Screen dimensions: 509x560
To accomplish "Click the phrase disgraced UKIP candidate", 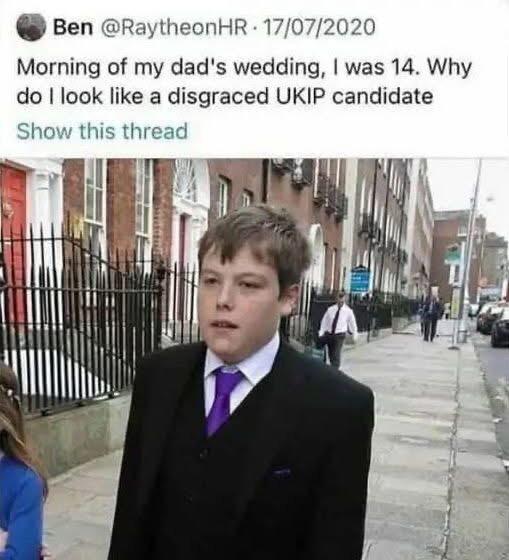I will click(300, 96).
